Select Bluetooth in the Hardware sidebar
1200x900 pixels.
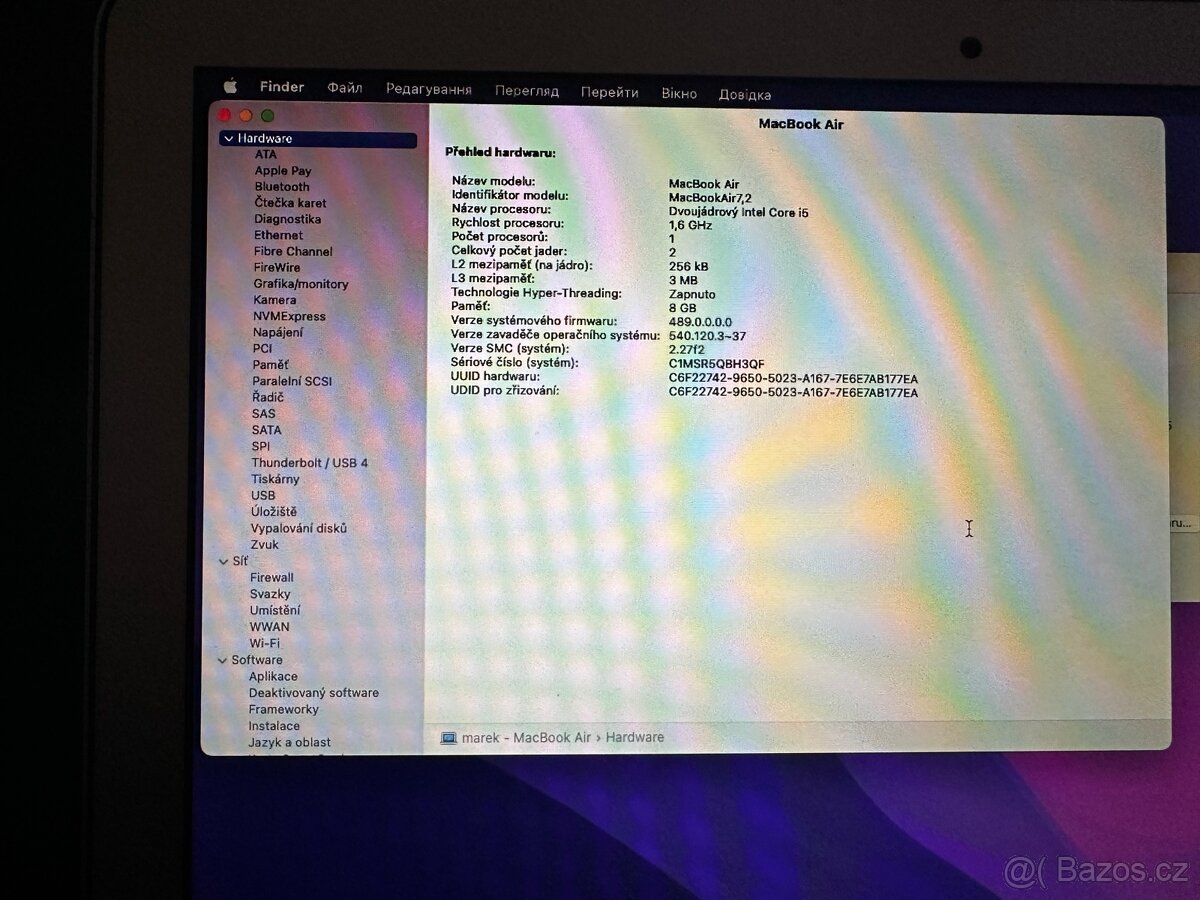(283, 186)
